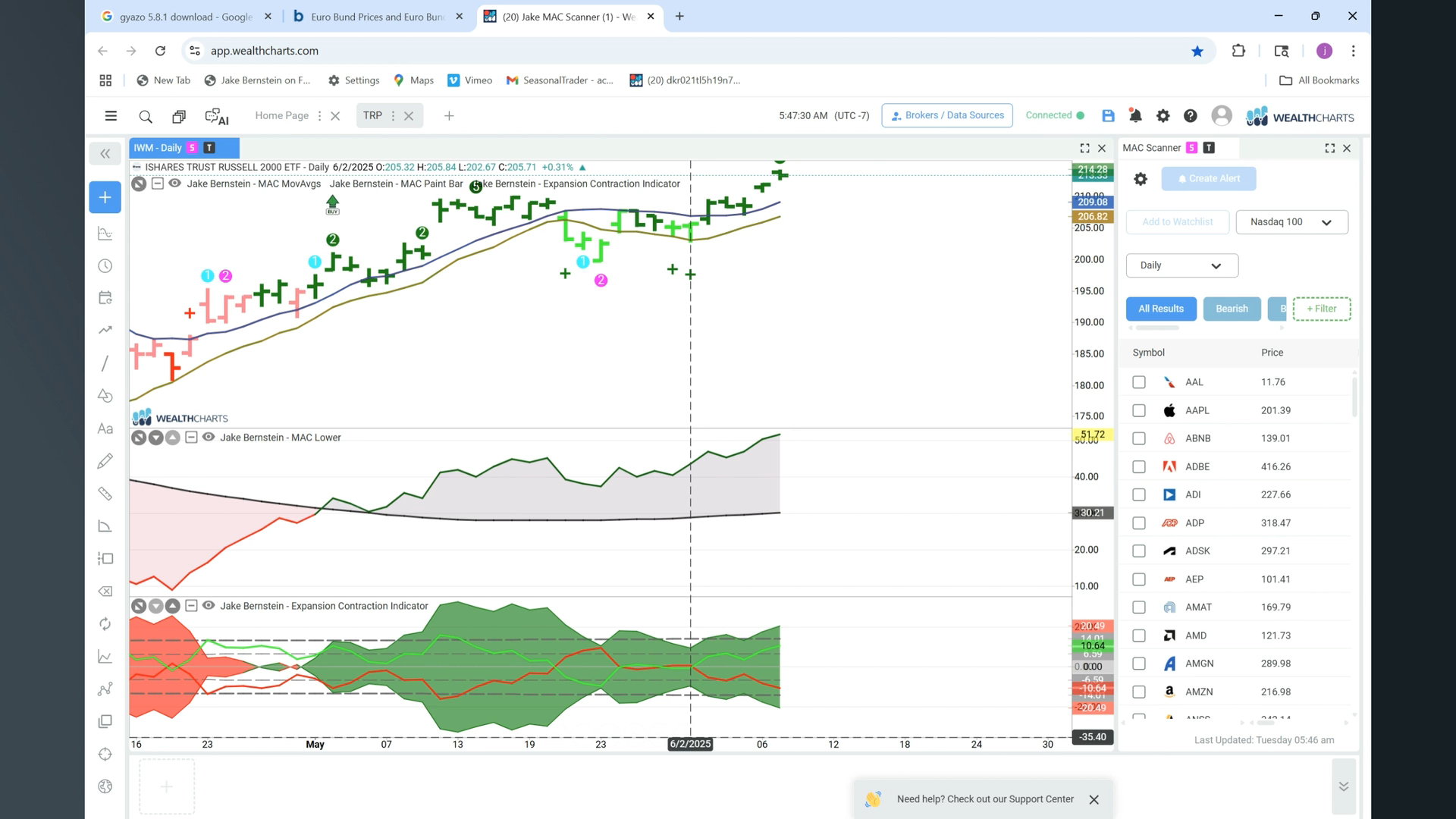Click the Create Alert button
1456x819 pixels.
click(x=1209, y=179)
